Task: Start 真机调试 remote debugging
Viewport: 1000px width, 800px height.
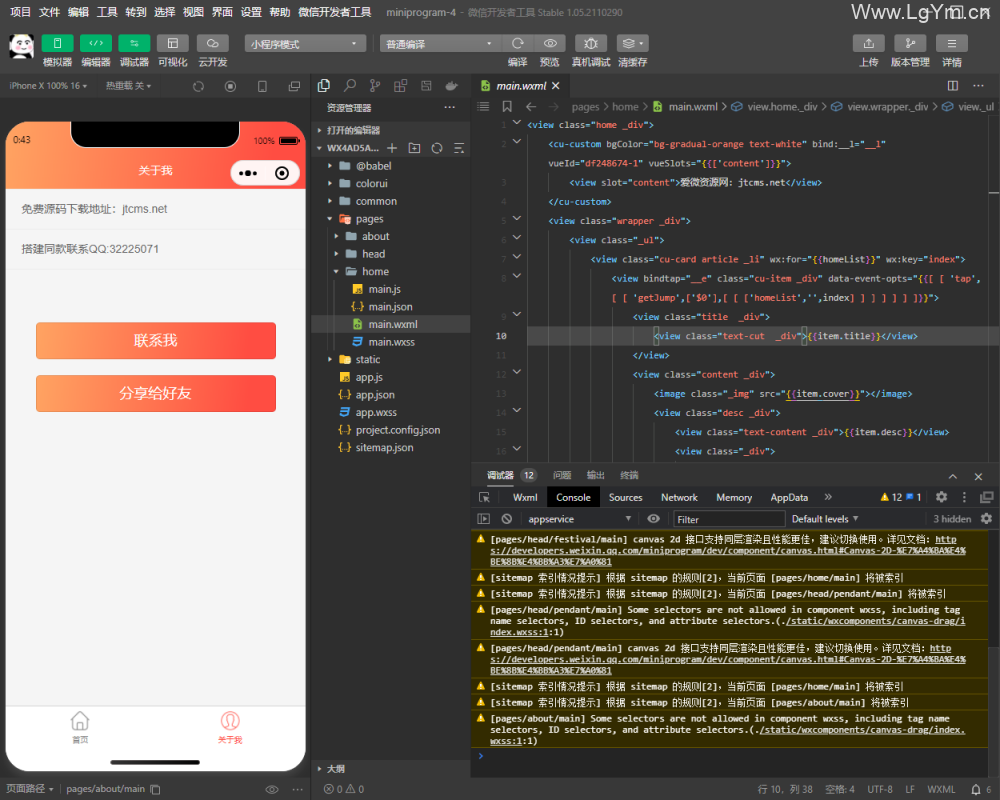Action: 591,43
